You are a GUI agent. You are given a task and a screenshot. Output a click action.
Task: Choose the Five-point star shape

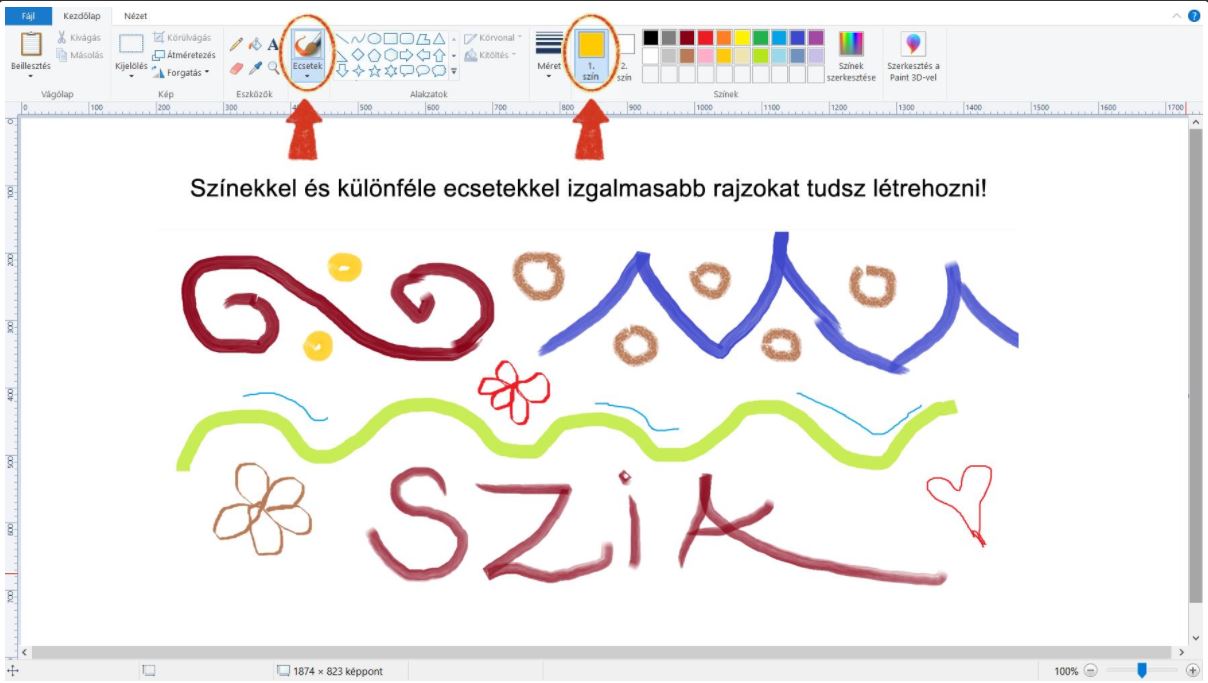click(374, 71)
